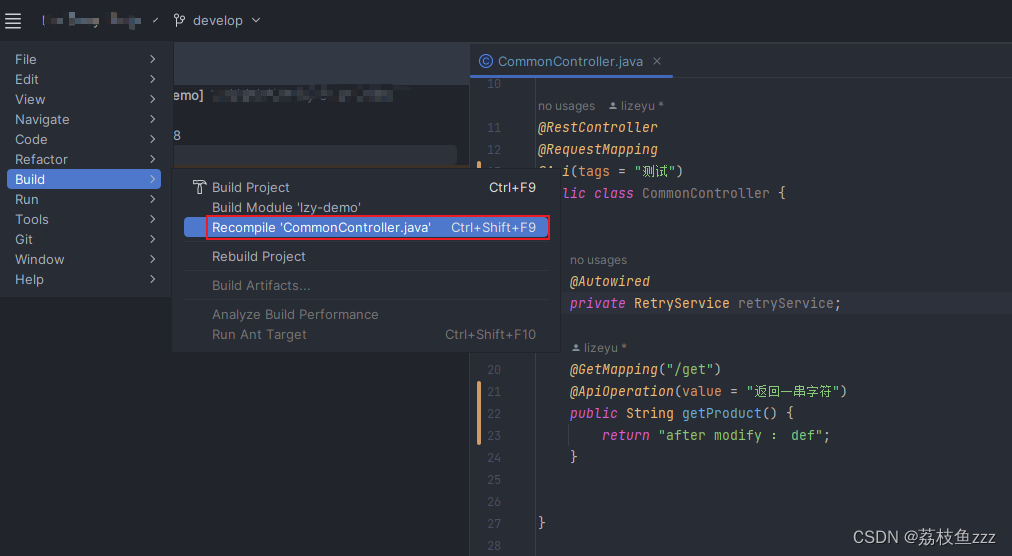The width and height of the screenshot is (1012, 556).
Task: Open the Edit menu
Action: click(84, 79)
